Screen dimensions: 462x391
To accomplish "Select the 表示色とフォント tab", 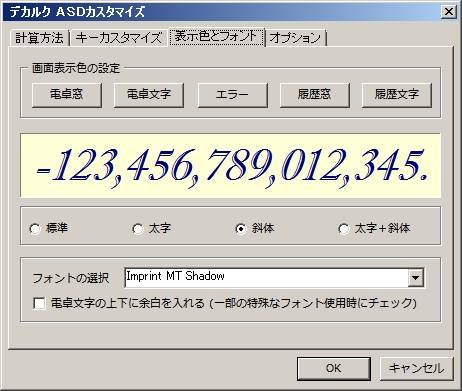I will 216,36.
